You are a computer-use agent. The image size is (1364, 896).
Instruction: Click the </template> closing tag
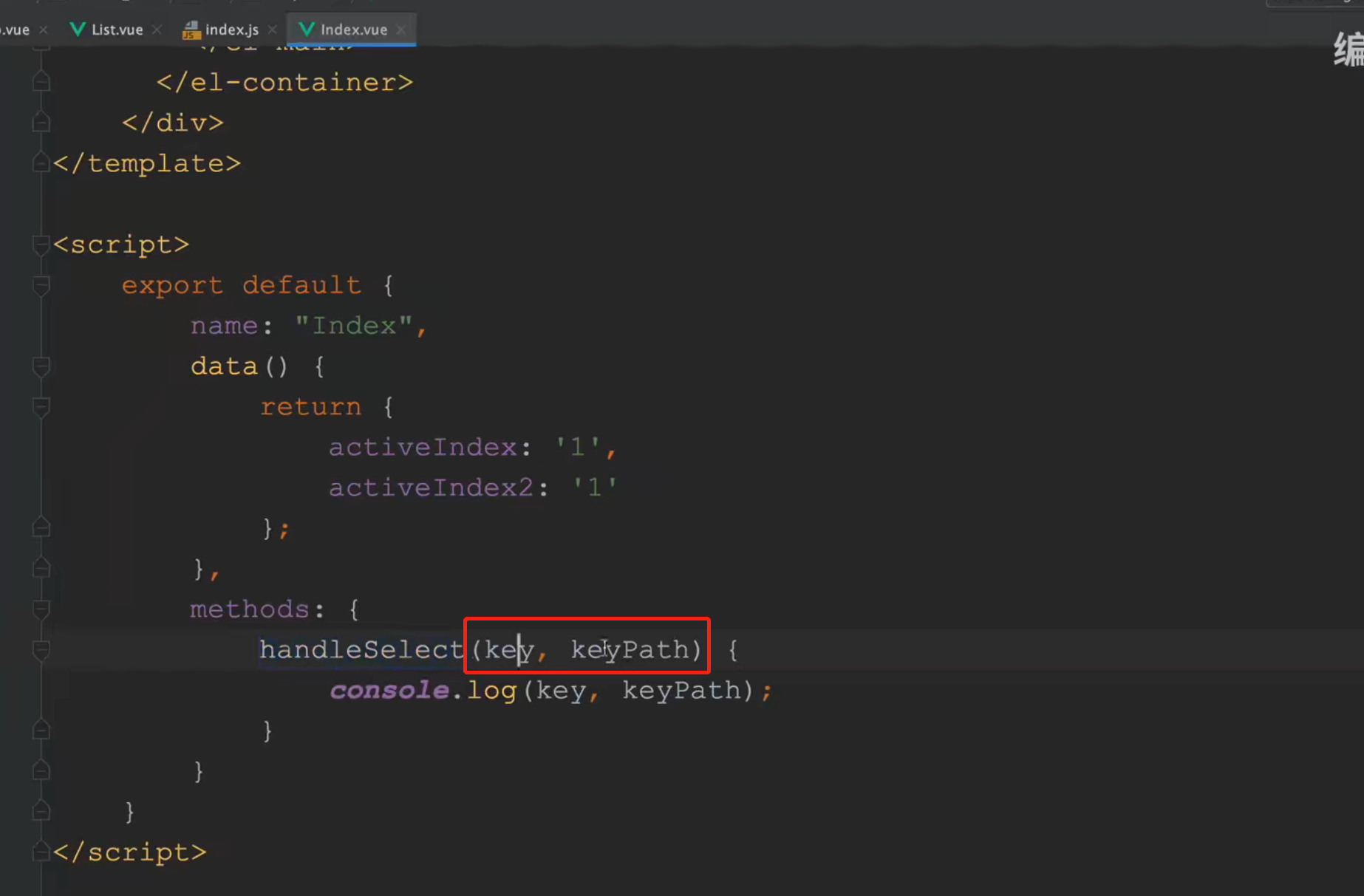click(x=147, y=163)
